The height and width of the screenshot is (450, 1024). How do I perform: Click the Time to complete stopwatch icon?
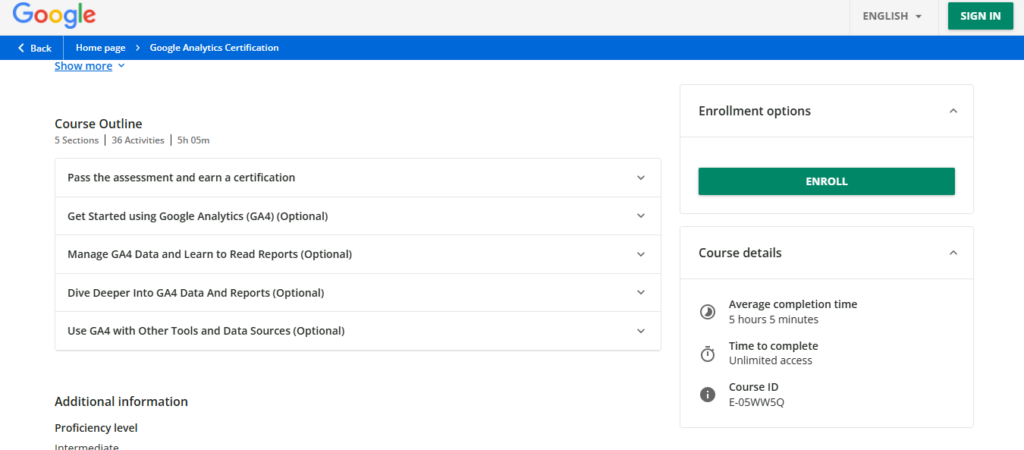[707, 354]
